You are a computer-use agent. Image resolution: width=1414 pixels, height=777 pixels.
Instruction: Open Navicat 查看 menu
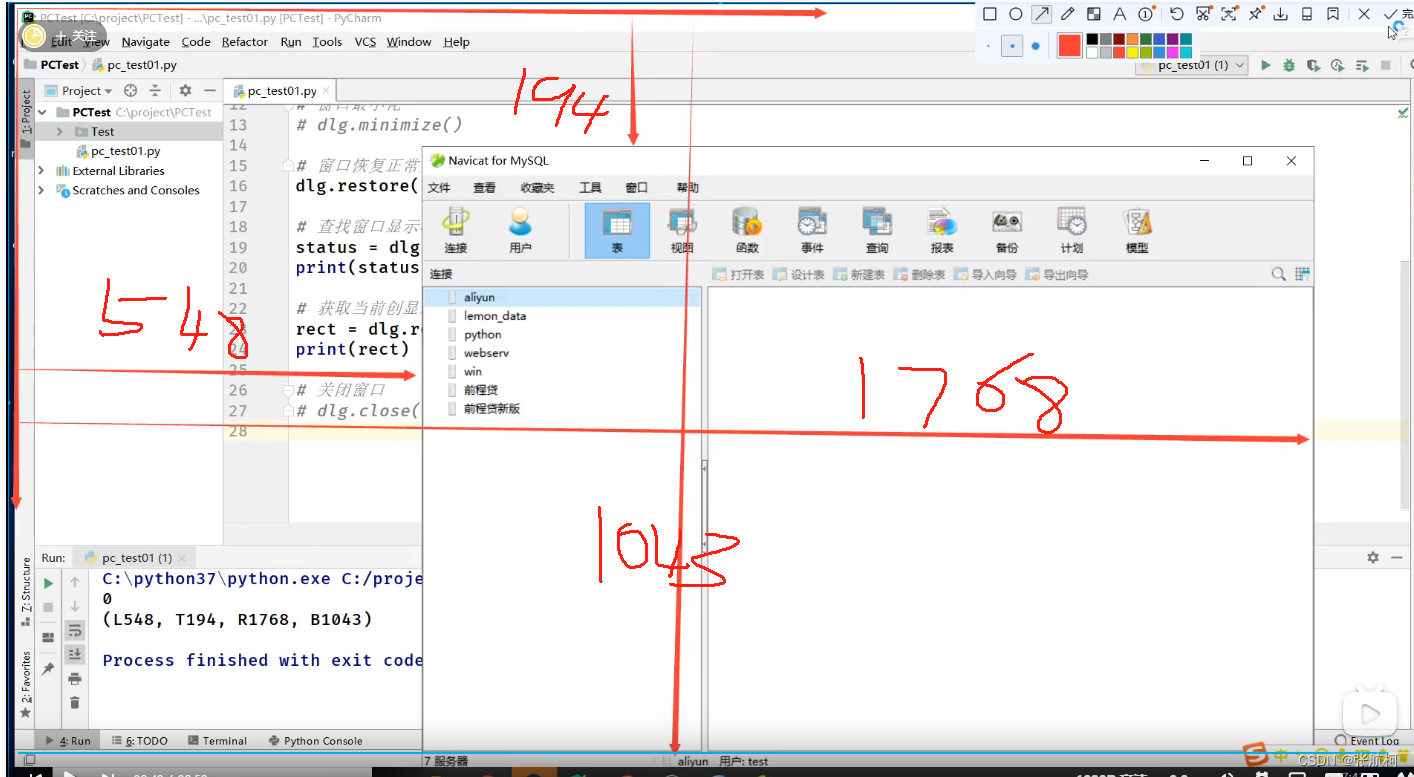coord(484,188)
